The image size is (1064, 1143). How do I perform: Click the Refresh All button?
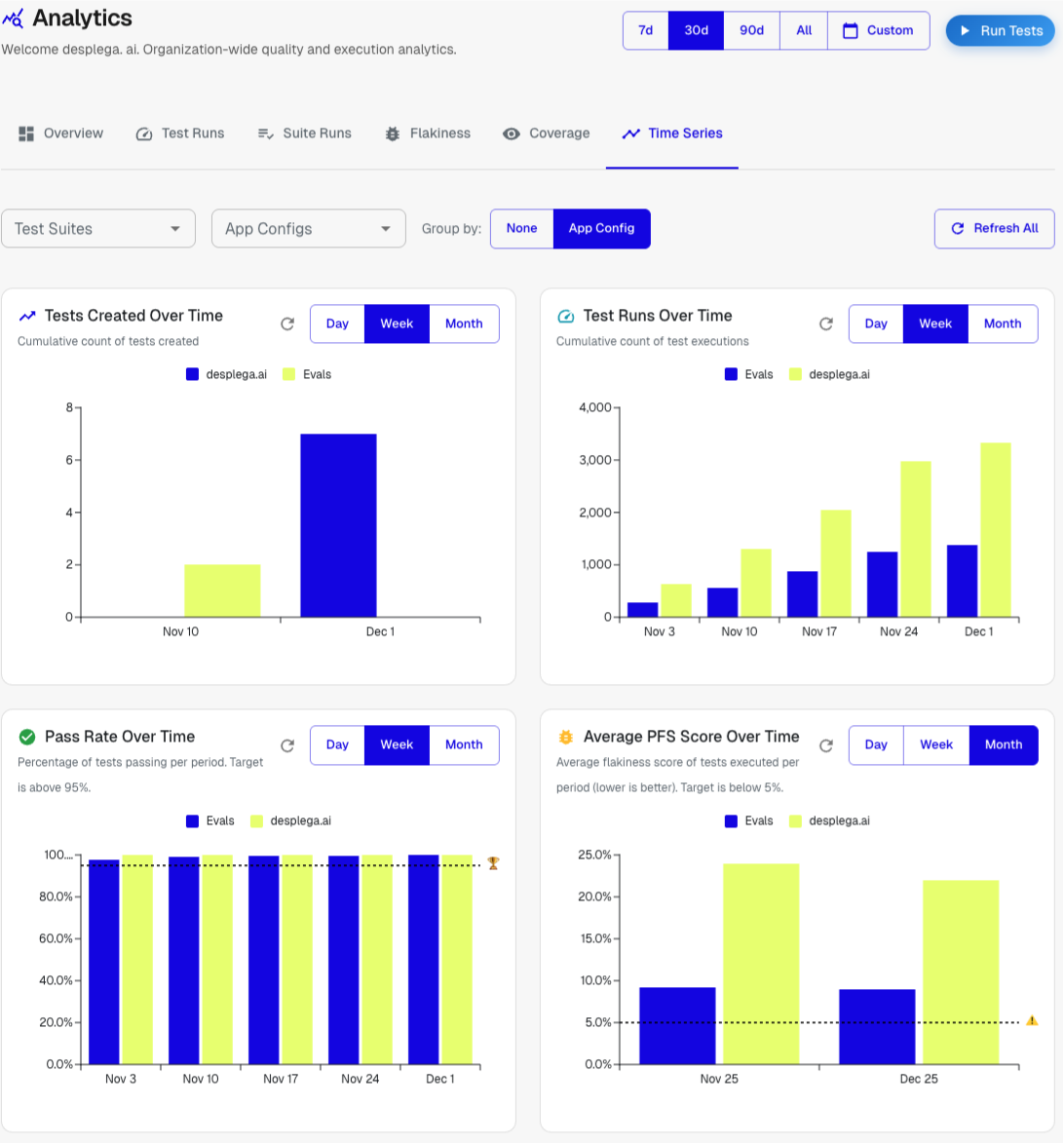994,228
